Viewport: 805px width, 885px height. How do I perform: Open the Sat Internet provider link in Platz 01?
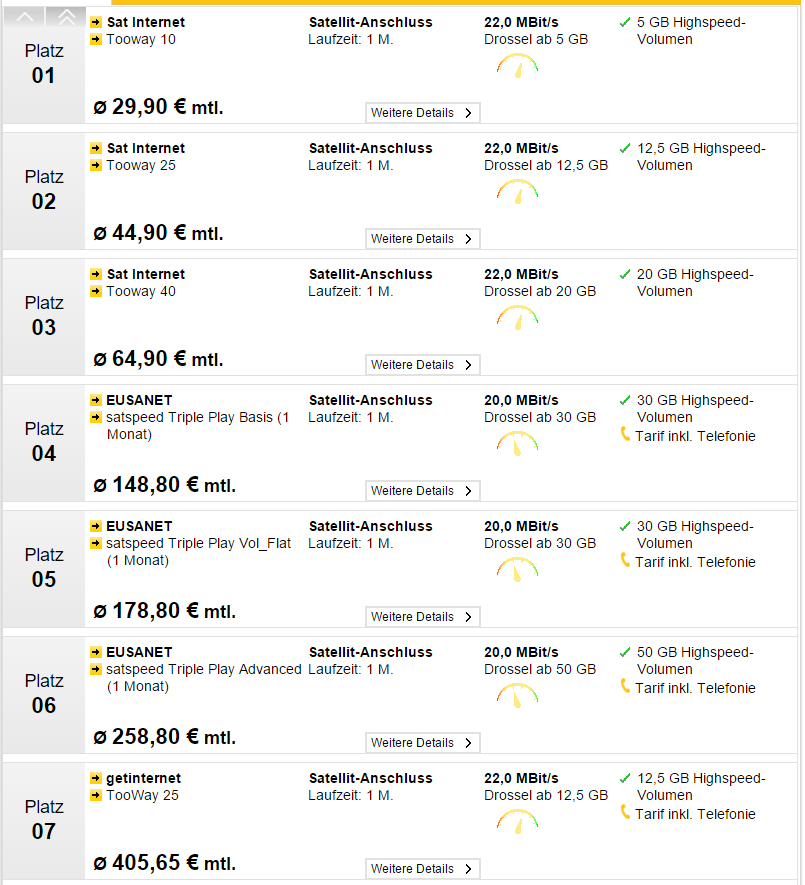(146, 22)
